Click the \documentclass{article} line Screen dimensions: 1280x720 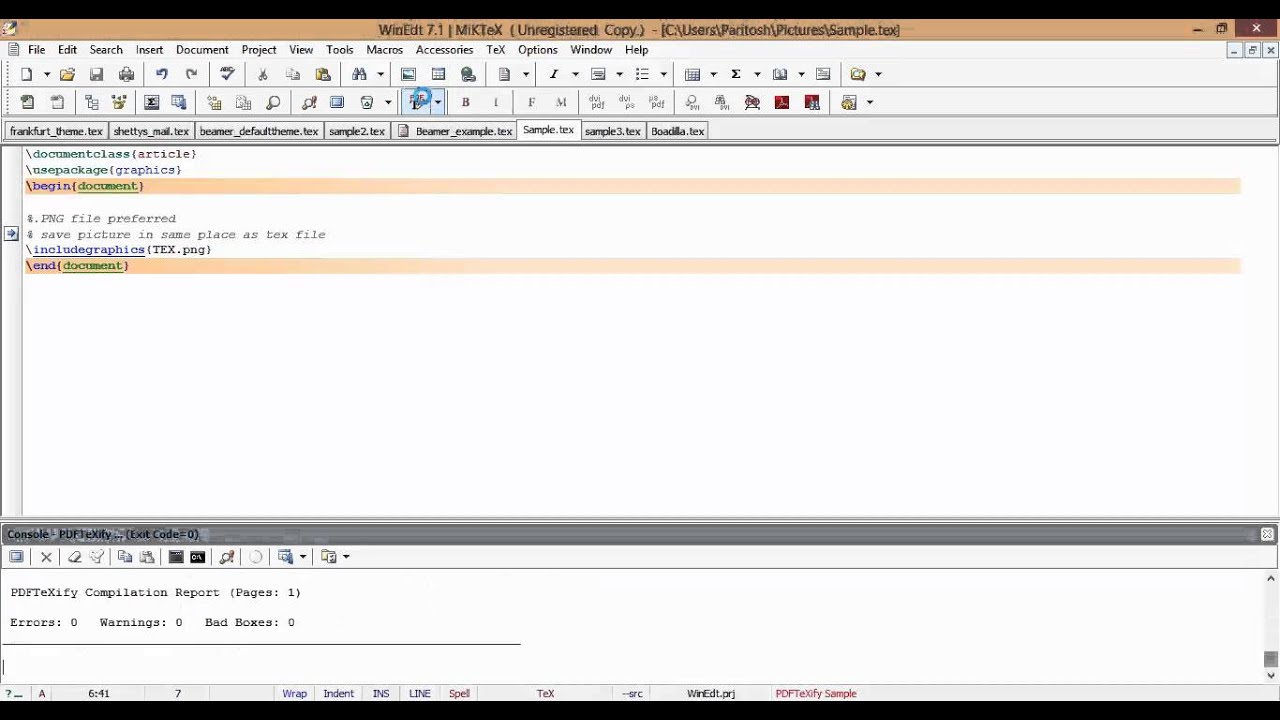(x=111, y=154)
